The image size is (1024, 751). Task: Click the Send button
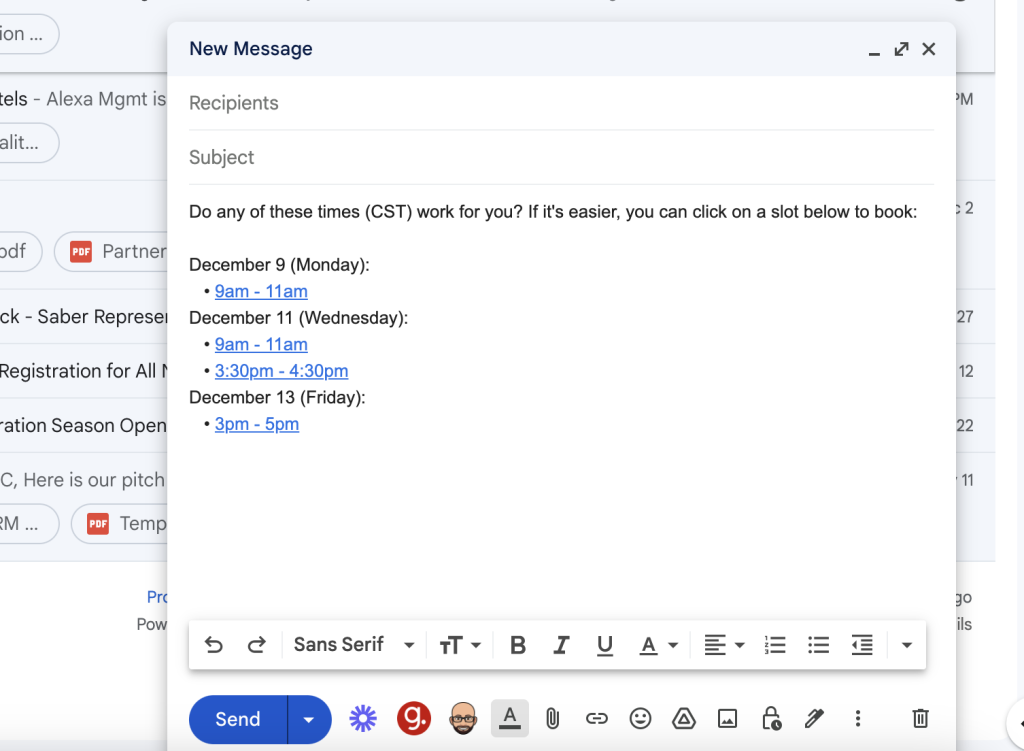coord(238,719)
